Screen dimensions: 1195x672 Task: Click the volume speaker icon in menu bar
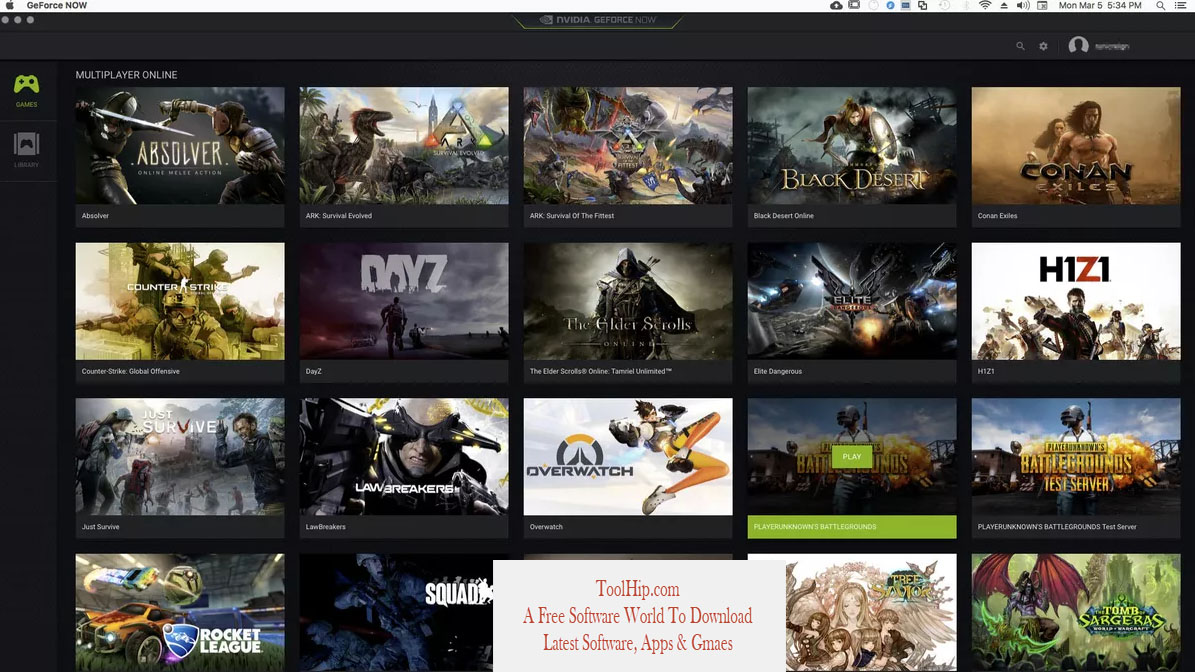point(1023,5)
